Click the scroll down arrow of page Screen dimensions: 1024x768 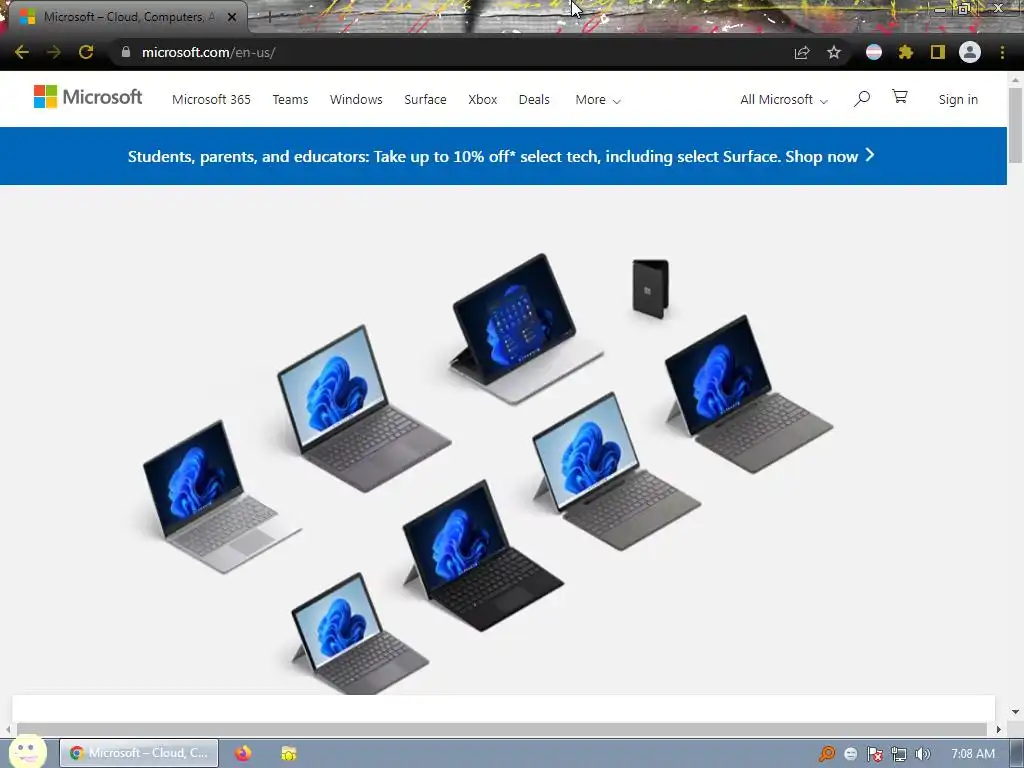[x=1015, y=711]
